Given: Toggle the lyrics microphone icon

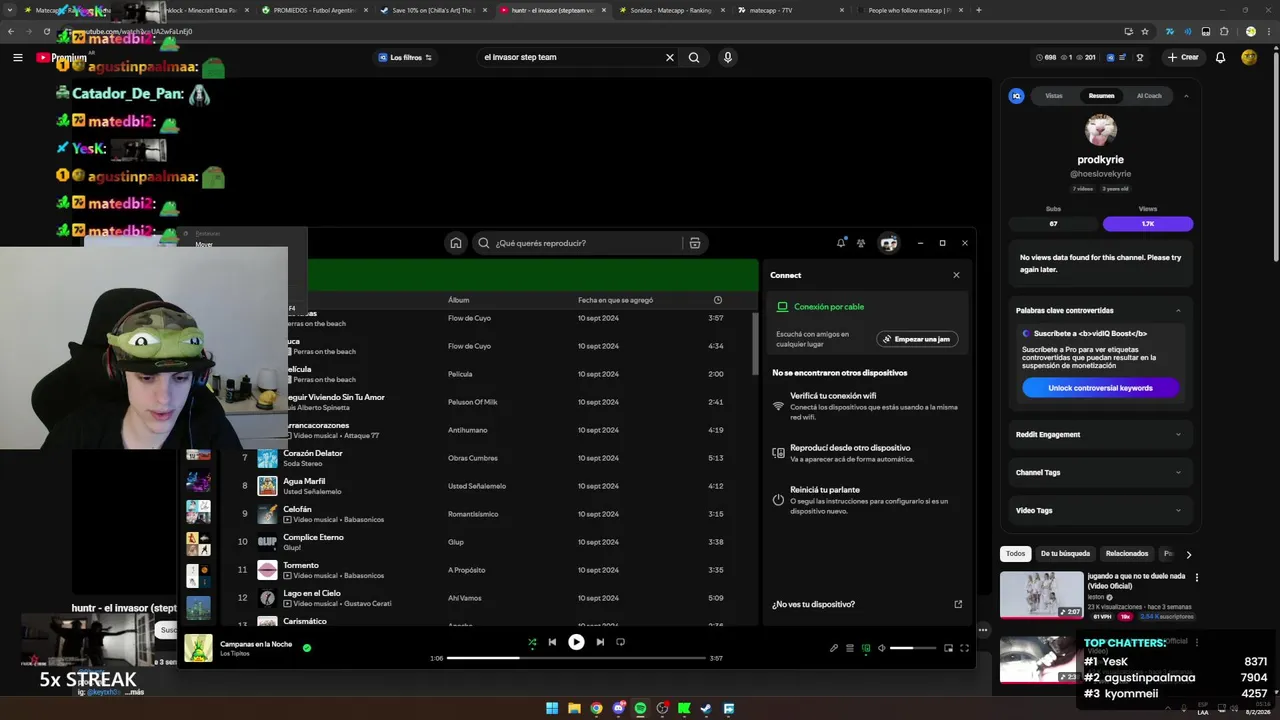Looking at the screenshot, I should tap(834, 648).
